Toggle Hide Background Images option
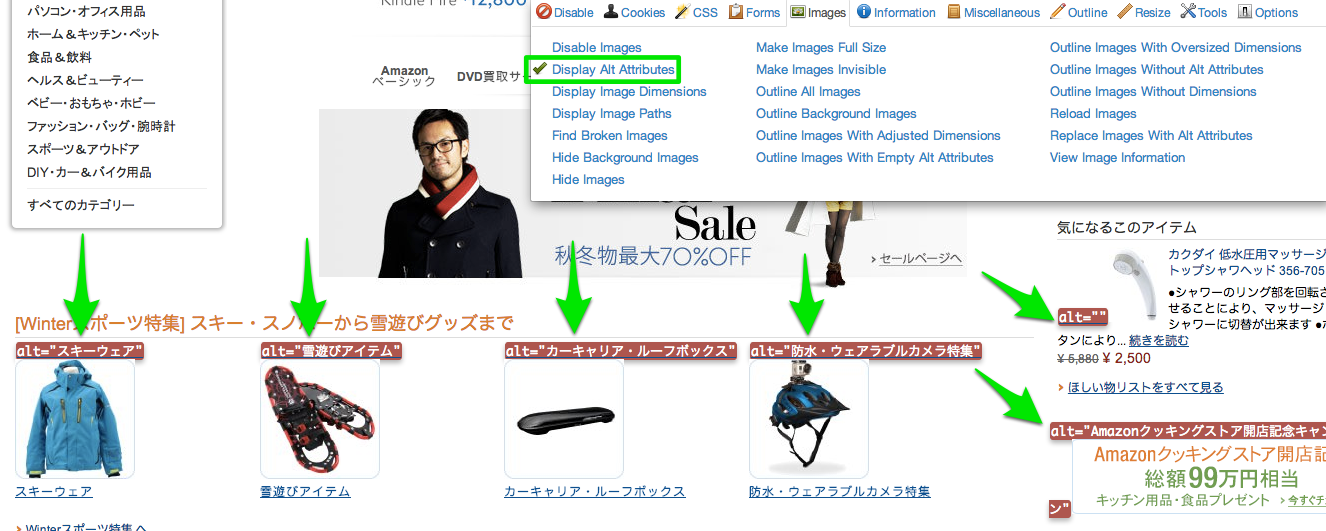 [x=625, y=157]
